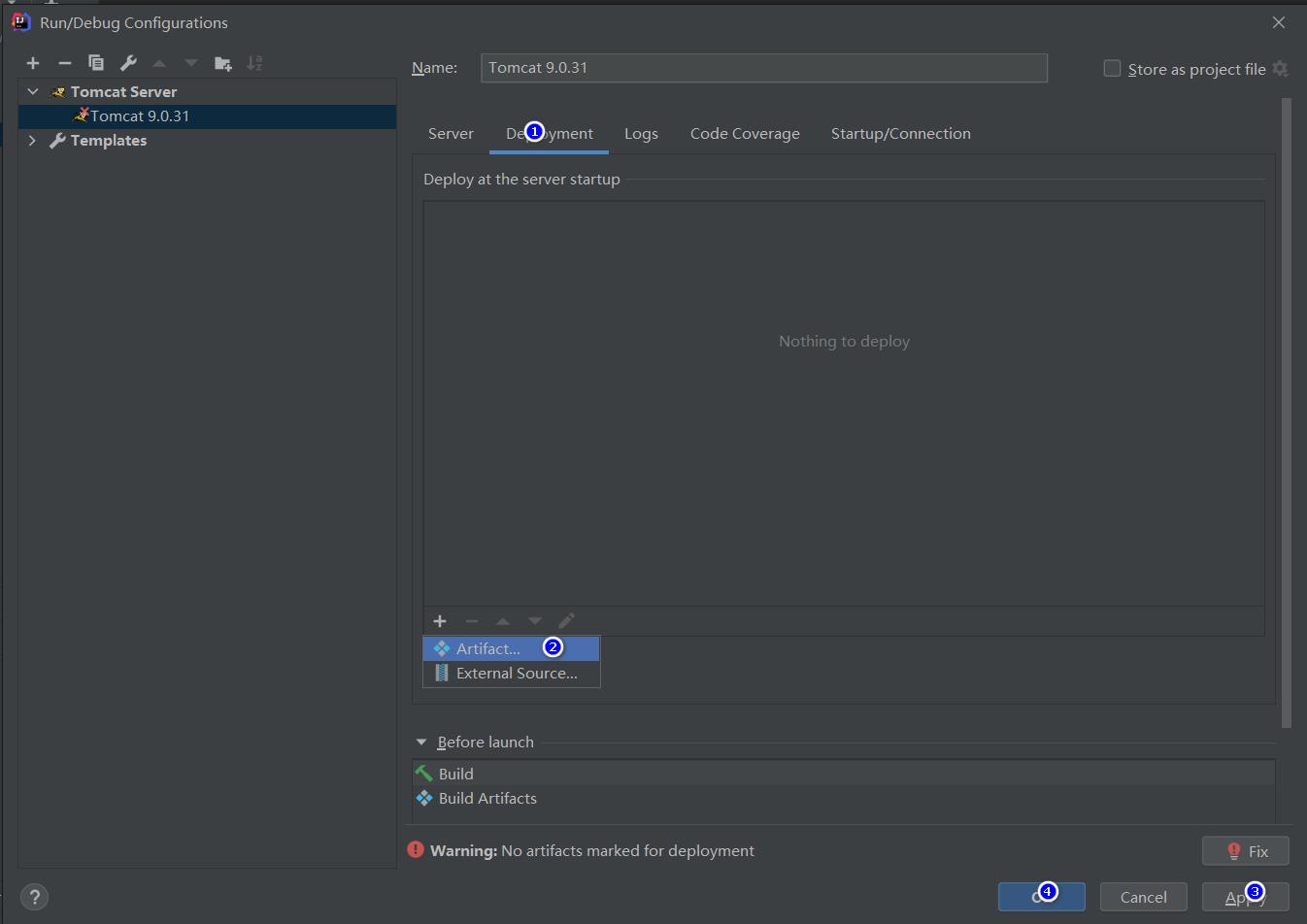Enable Store as project file
Image resolution: width=1307 pixels, height=924 pixels.
[x=1113, y=68]
